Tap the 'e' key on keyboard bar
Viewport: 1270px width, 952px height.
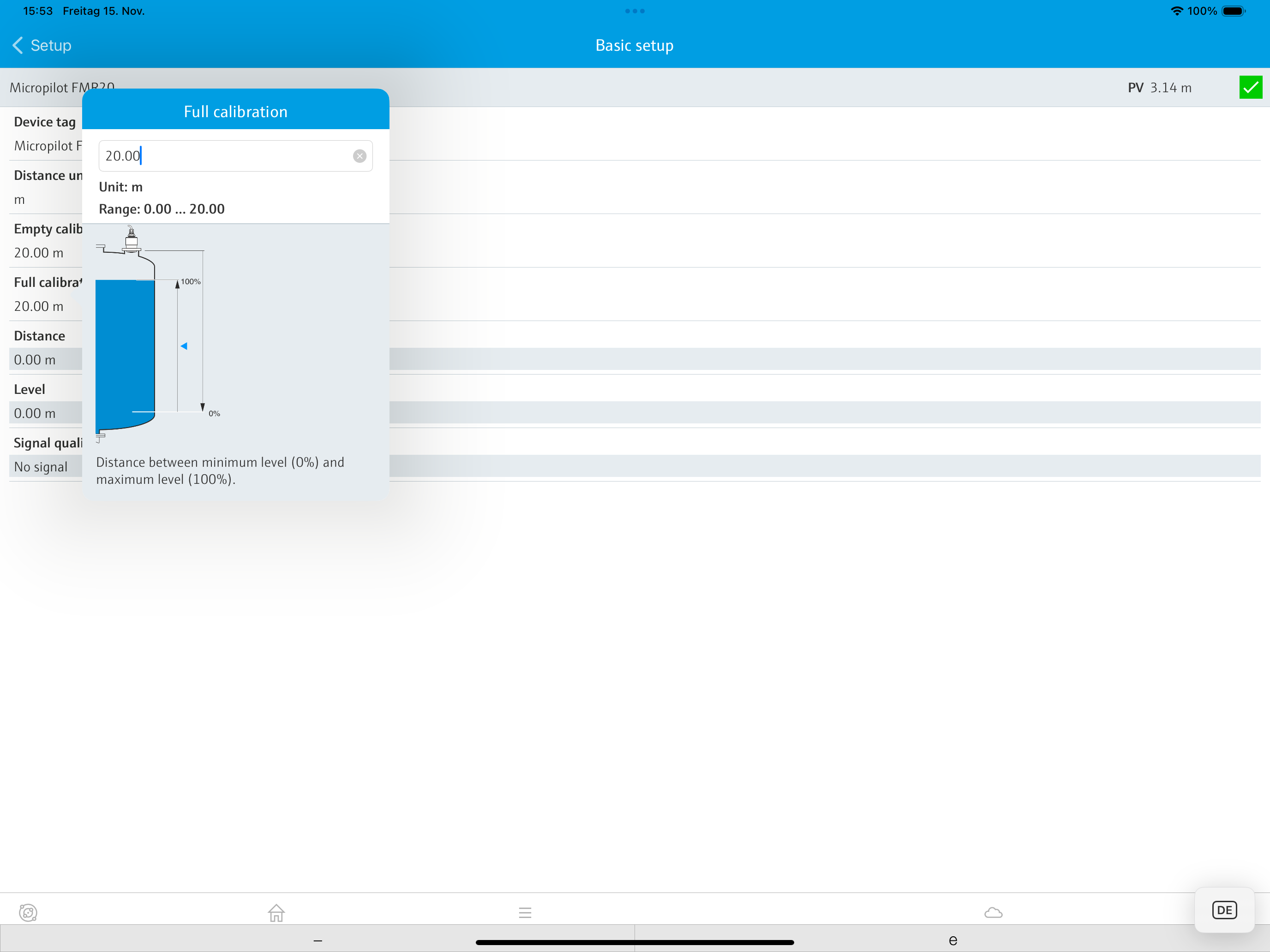tap(952, 940)
